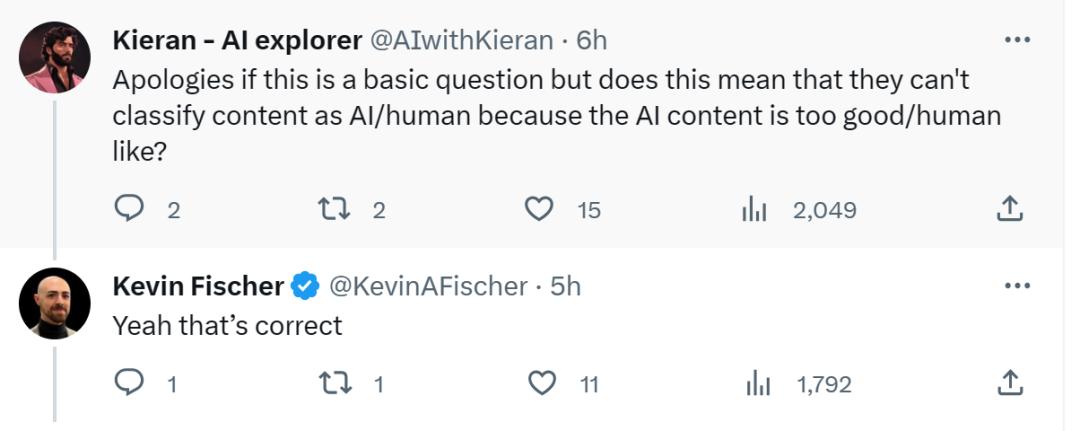The height and width of the screenshot is (431, 1080).
Task: Like Kevin Fischer's reply
Action: point(541,383)
